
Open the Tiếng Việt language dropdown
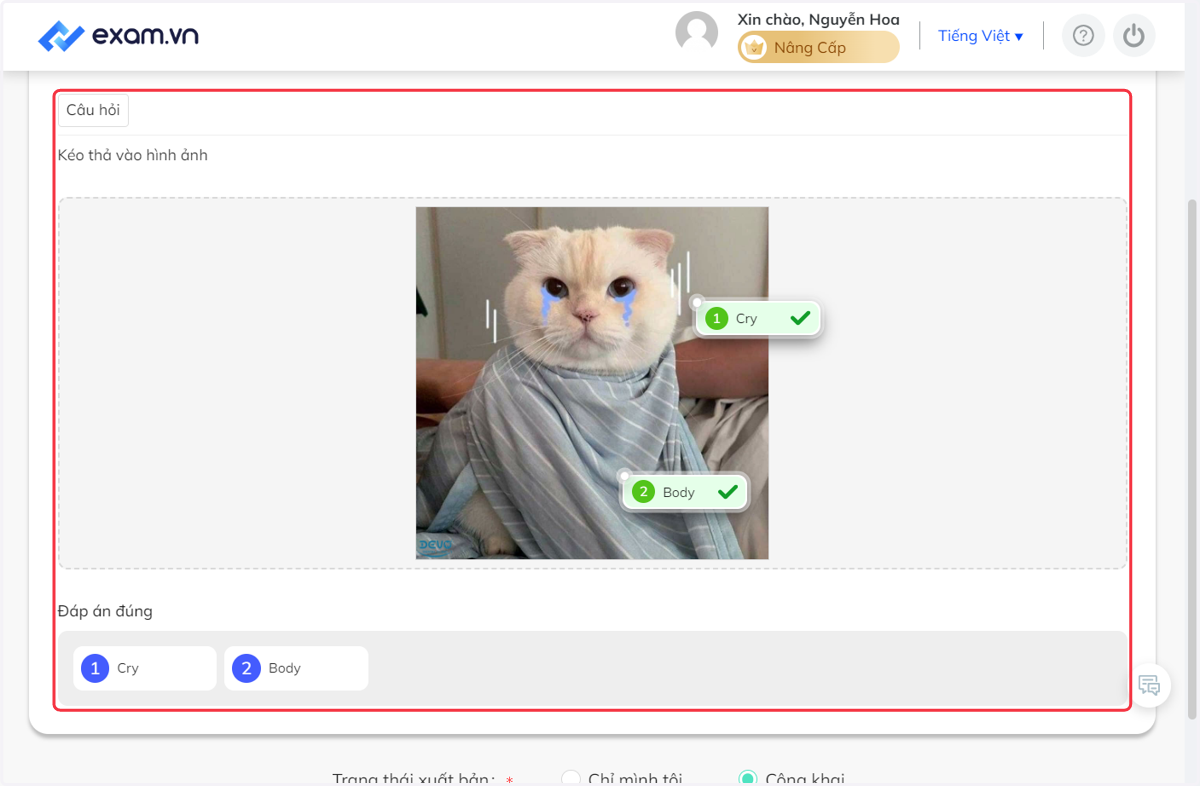click(x=980, y=36)
